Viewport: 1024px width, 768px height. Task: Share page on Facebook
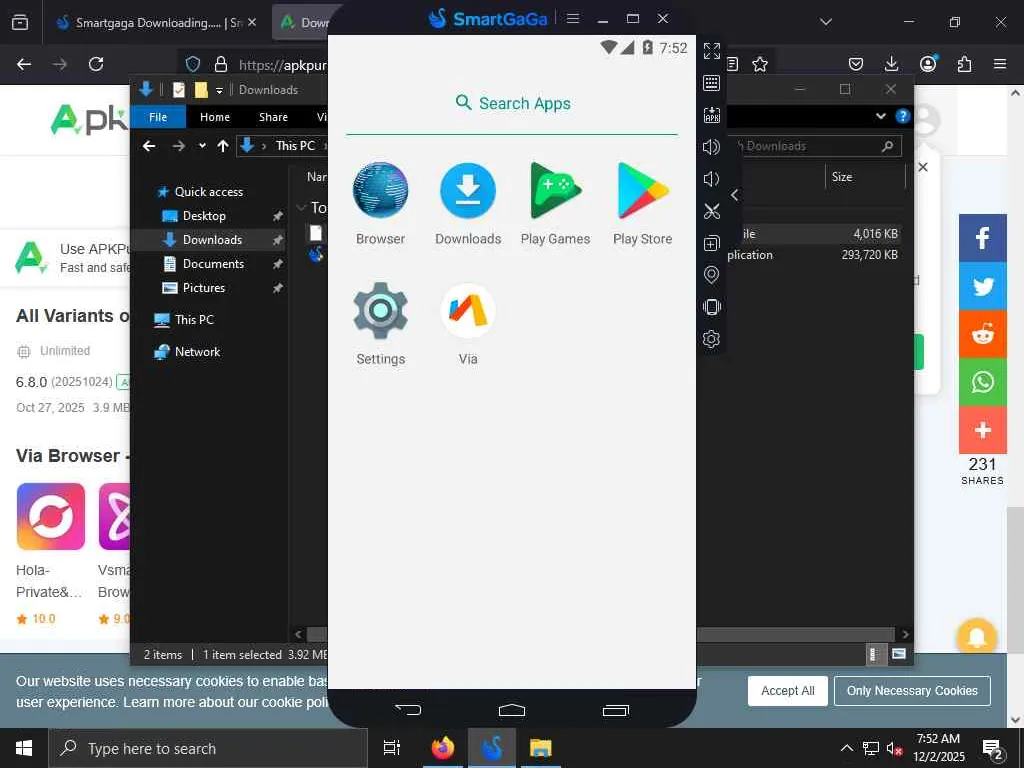click(982, 238)
